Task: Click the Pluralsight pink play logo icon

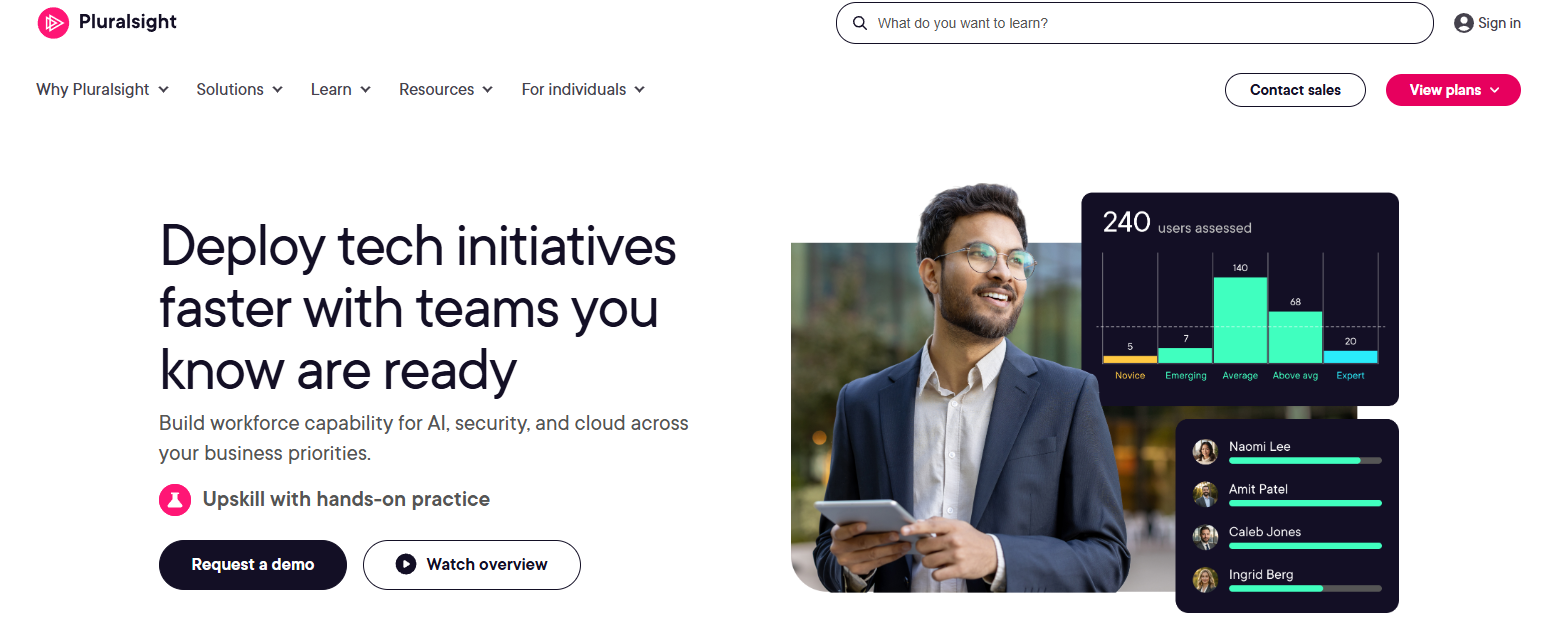Action: click(x=53, y=22)
